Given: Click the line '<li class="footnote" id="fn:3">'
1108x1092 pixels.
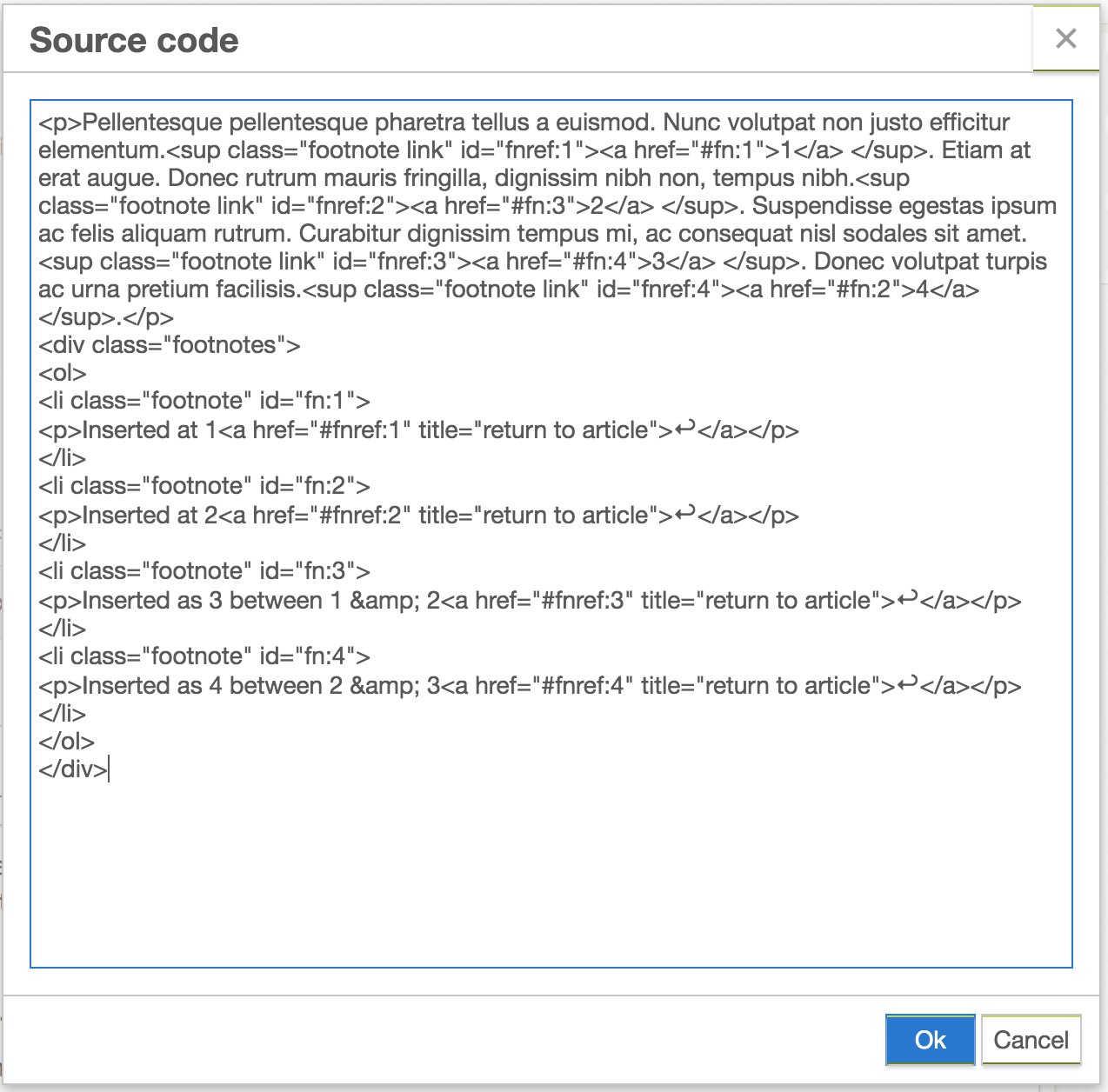Looking at the screenshot, I should tap(204, 571).
